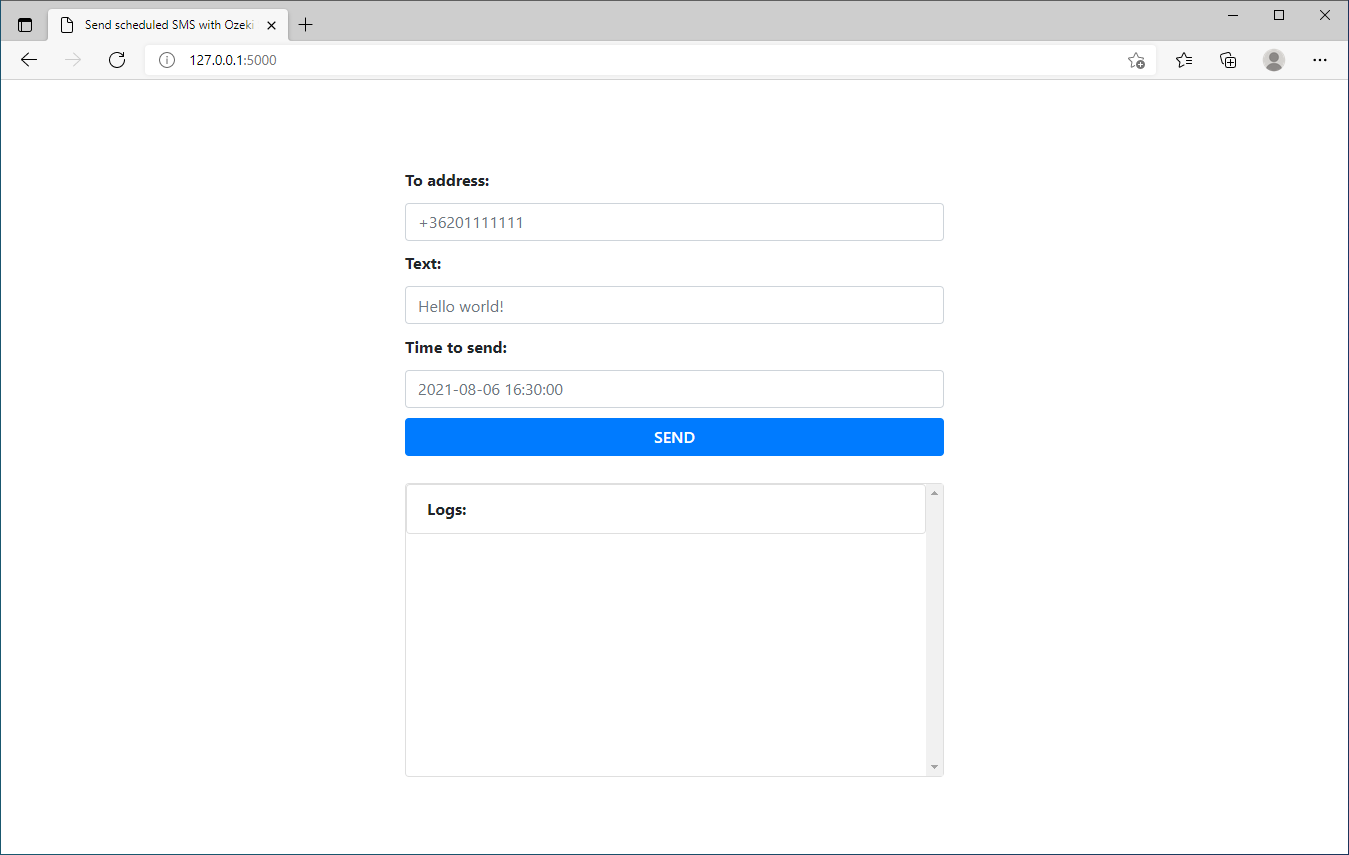1349x855 pixels.
Task: Click the browser profile avatar icon
Action: [1273, 60]
